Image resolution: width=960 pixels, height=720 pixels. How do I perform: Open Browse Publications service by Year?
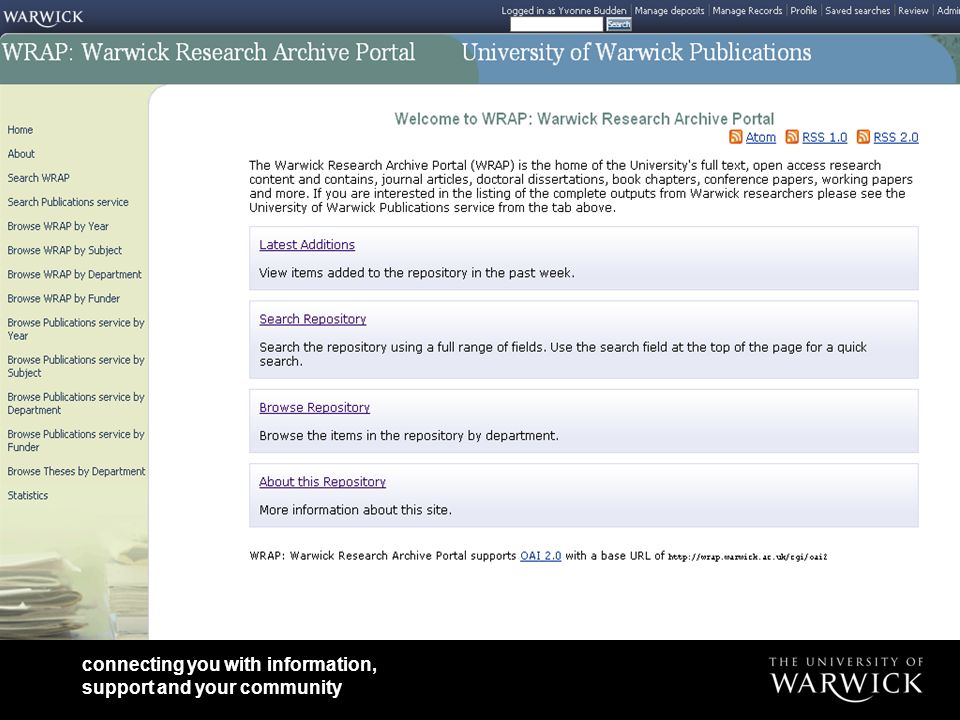[x=76, y=329]
